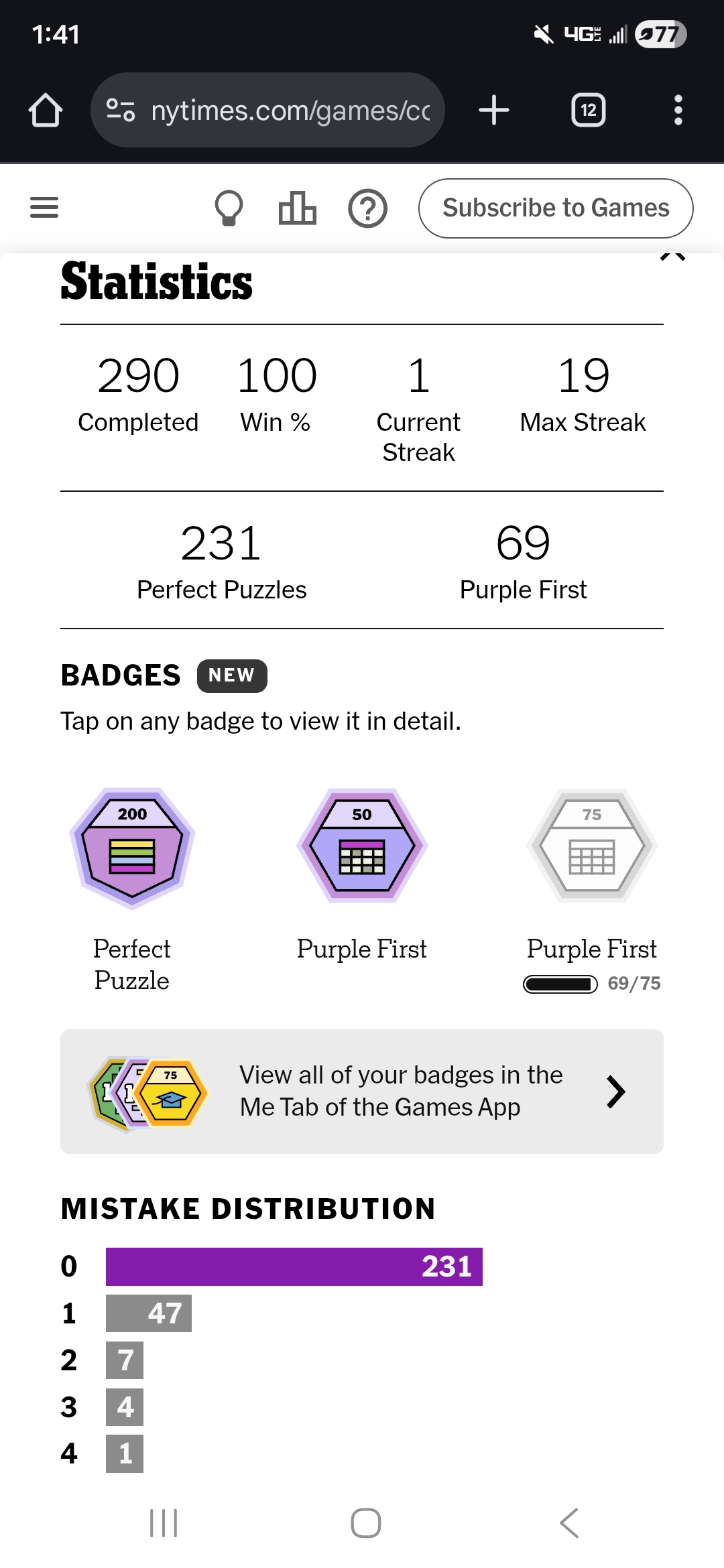Go to browser home page
Viewport: 724px width, 1568px height.
pyautogui.click(x=46, y=110)
